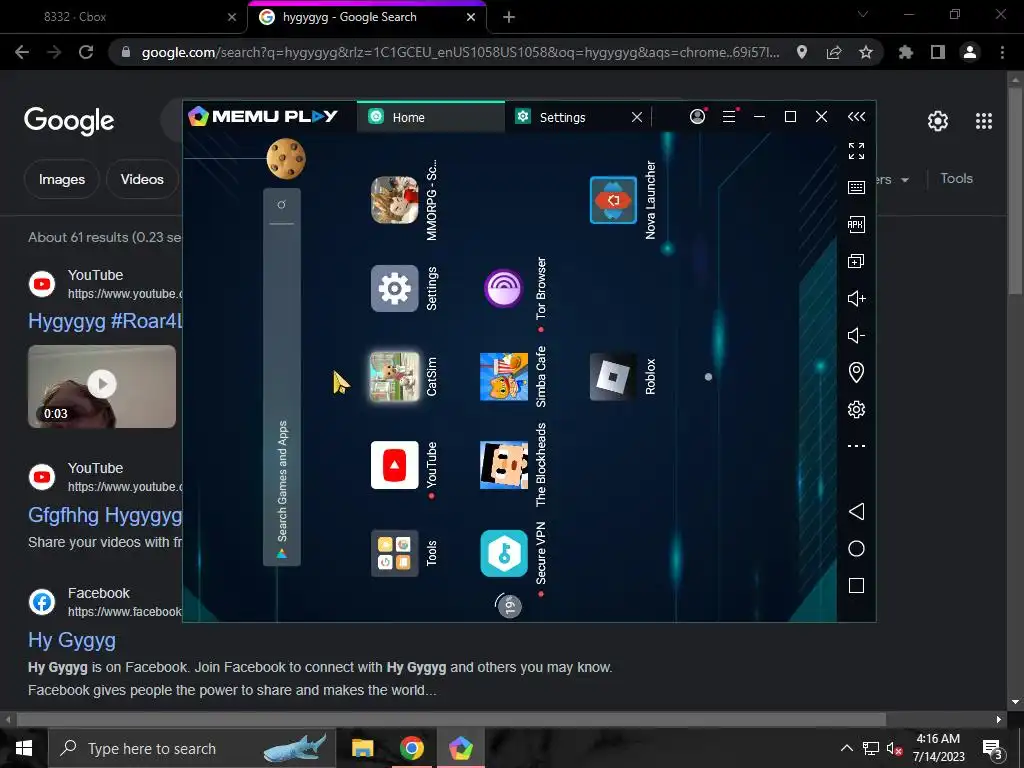Open a new Chrome tab

pyautogui.click(x=509, y=18)
